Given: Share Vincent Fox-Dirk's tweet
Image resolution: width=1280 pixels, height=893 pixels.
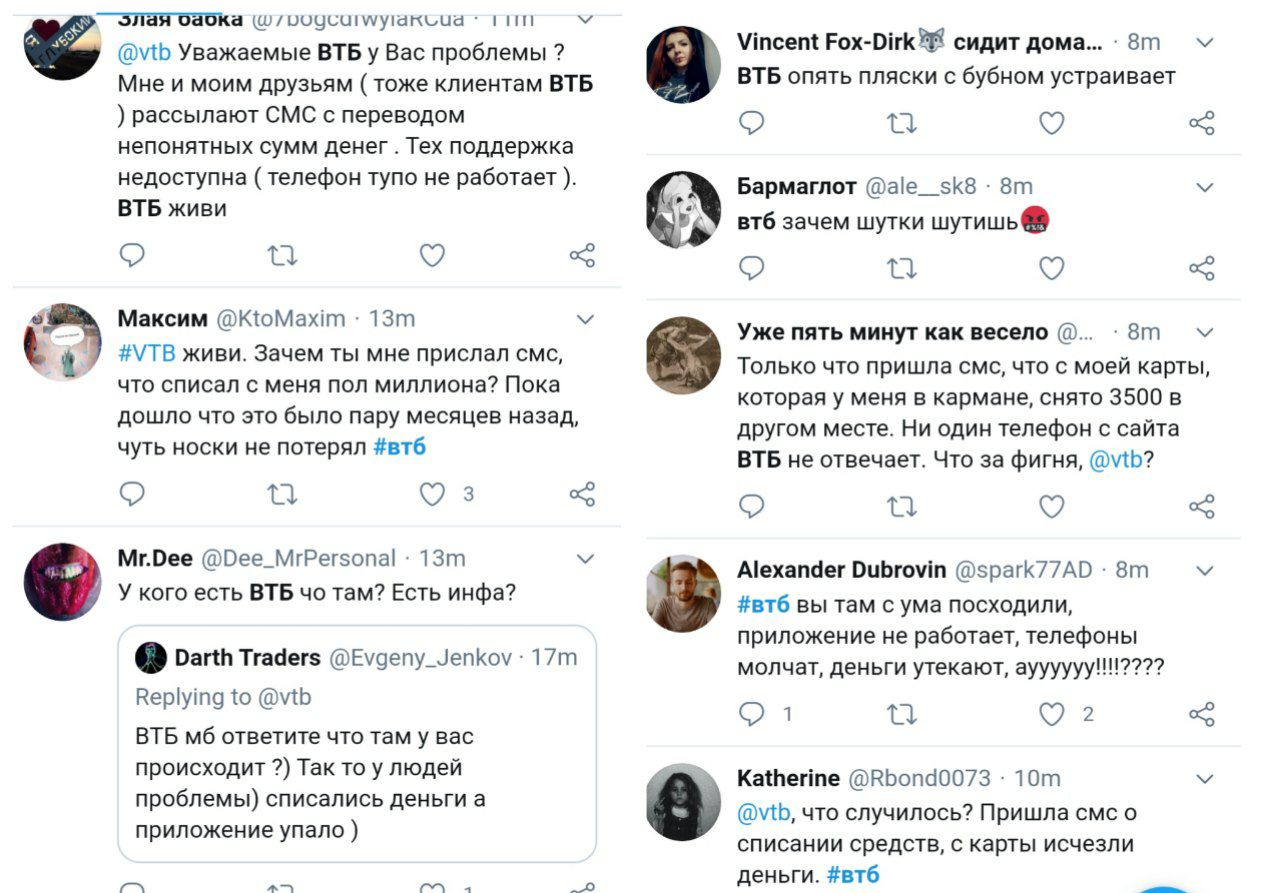Looking at the screenshot, I should click(1201, 123).
